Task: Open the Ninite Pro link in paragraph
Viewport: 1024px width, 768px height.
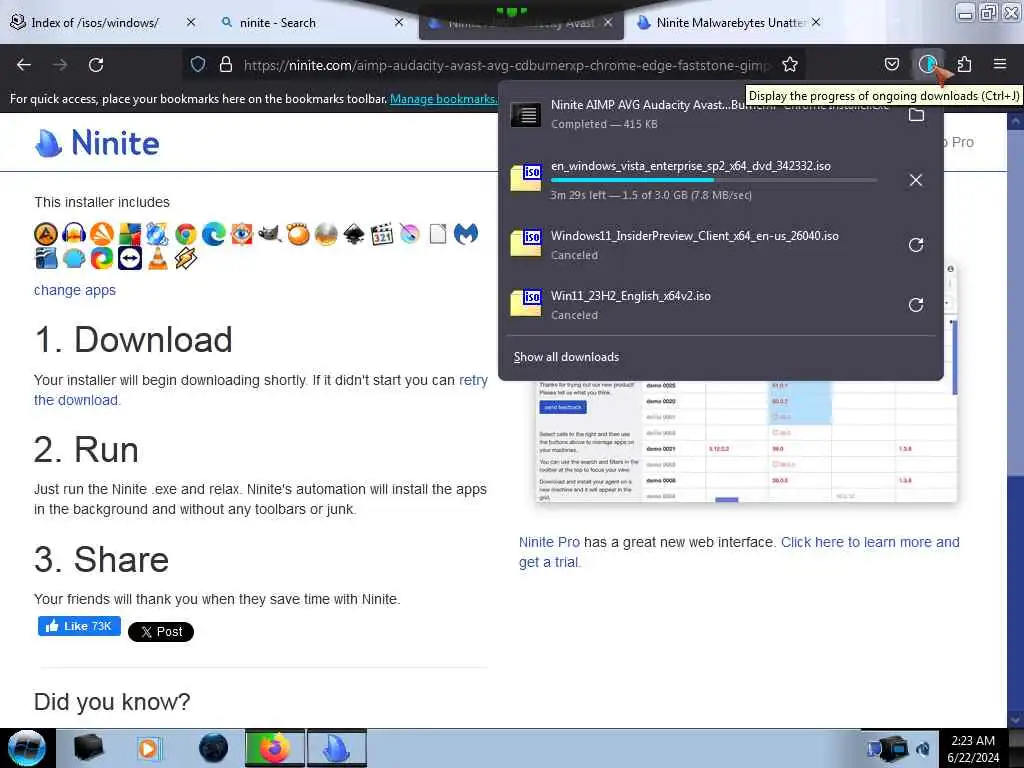Action: [549, 542]
